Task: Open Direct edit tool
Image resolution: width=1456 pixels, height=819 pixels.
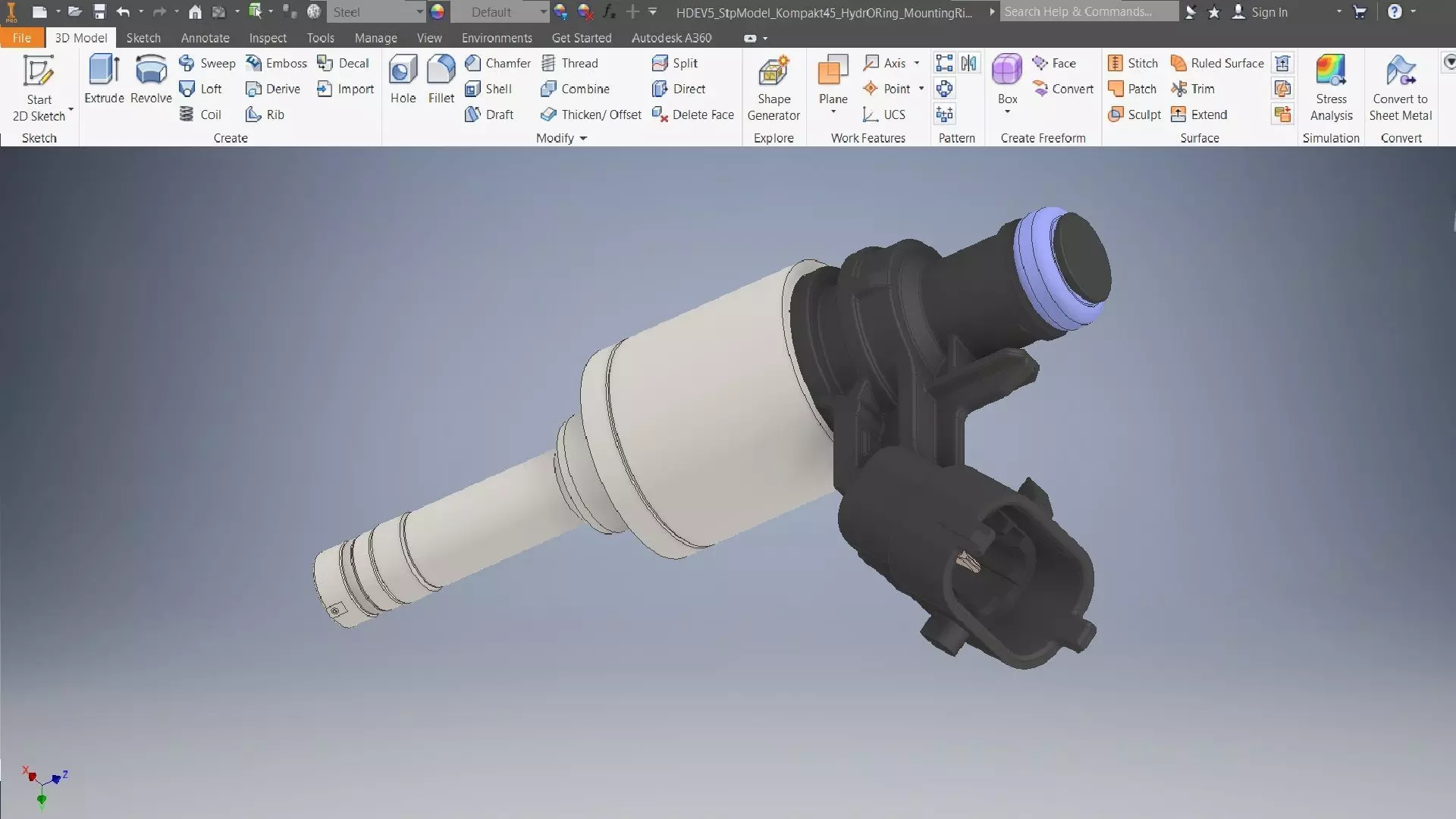Action: tap(679, 89)
